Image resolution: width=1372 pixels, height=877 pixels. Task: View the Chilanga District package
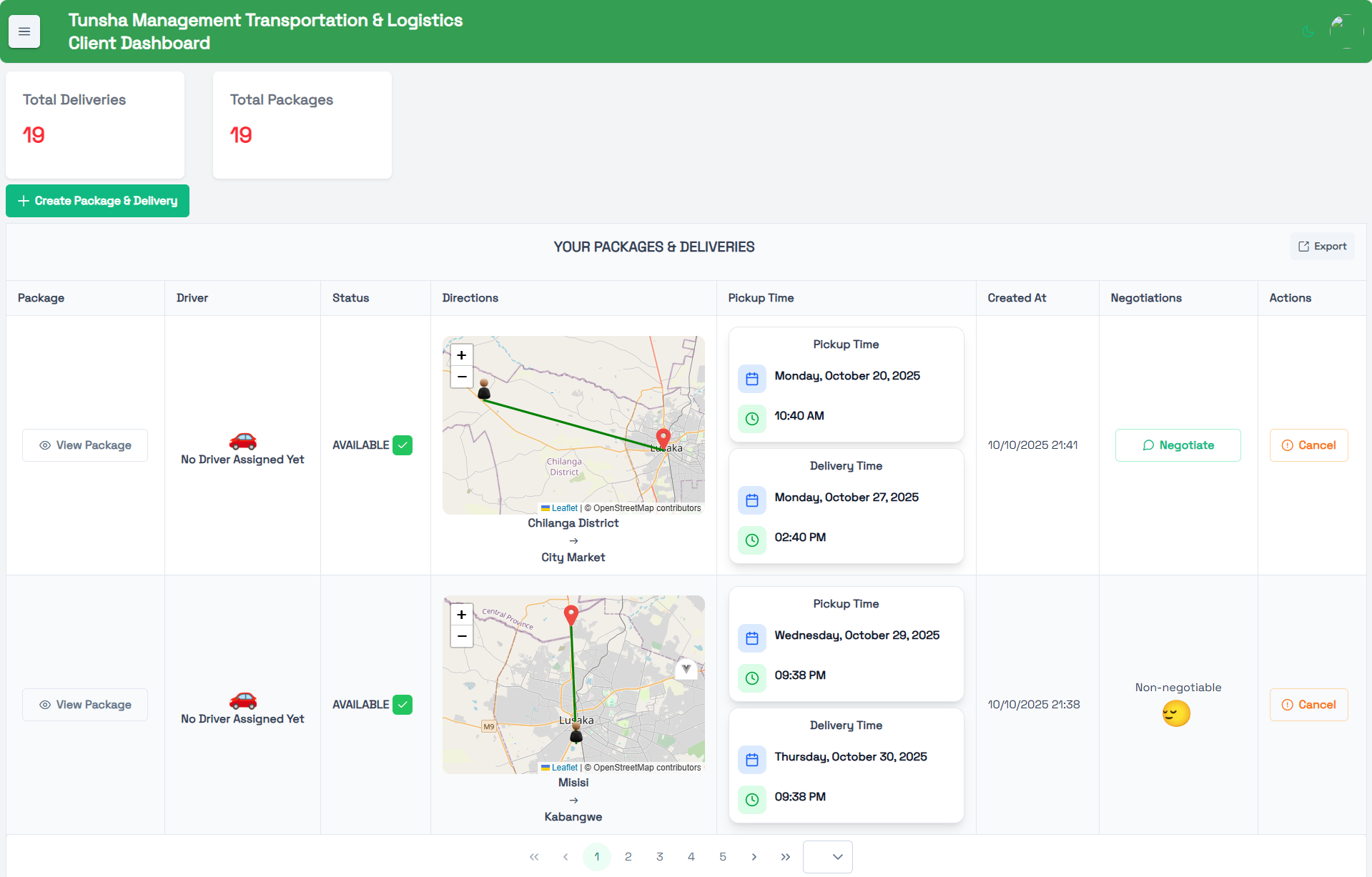(85, 445)
